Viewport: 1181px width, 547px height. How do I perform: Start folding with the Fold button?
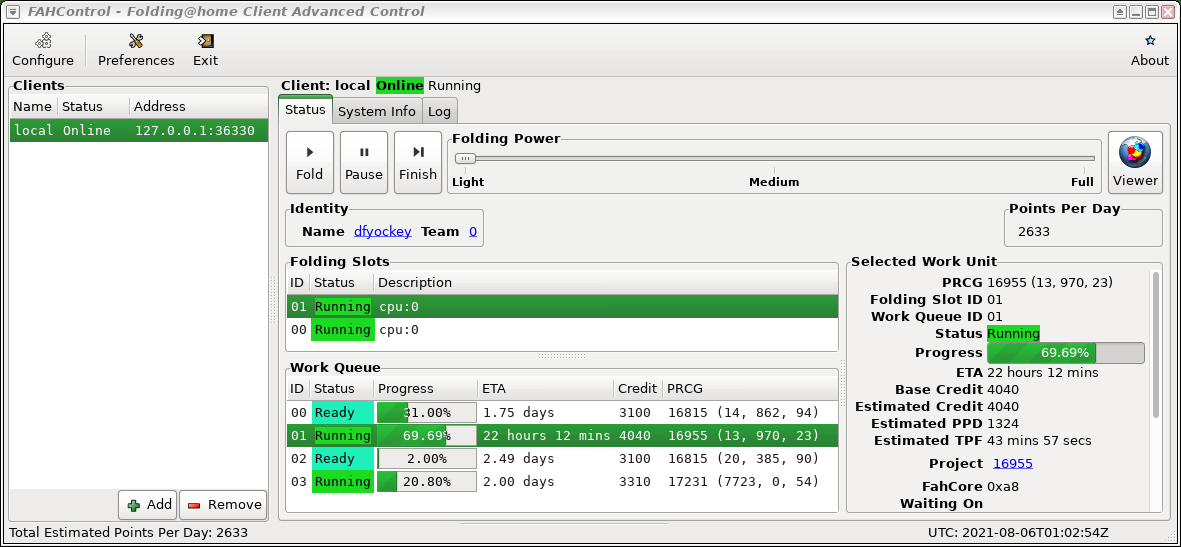(310, 163)
